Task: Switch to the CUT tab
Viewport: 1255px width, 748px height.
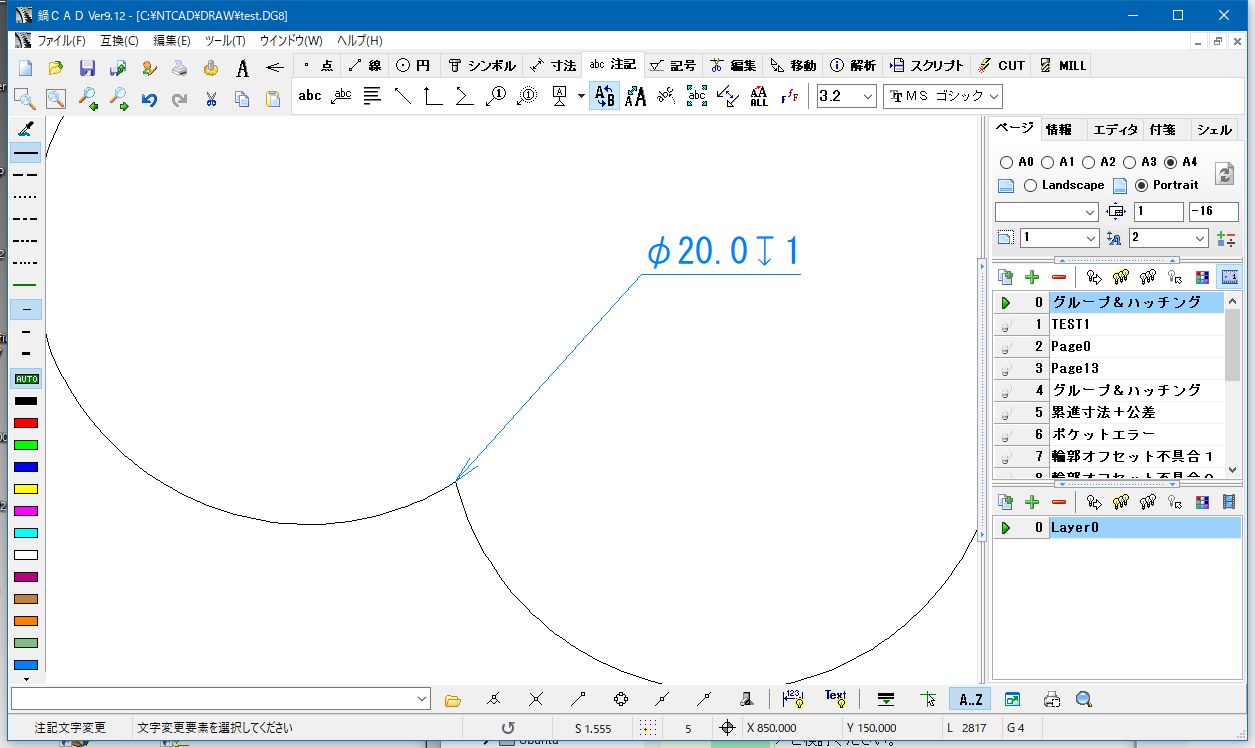Action: point(1001,65)
